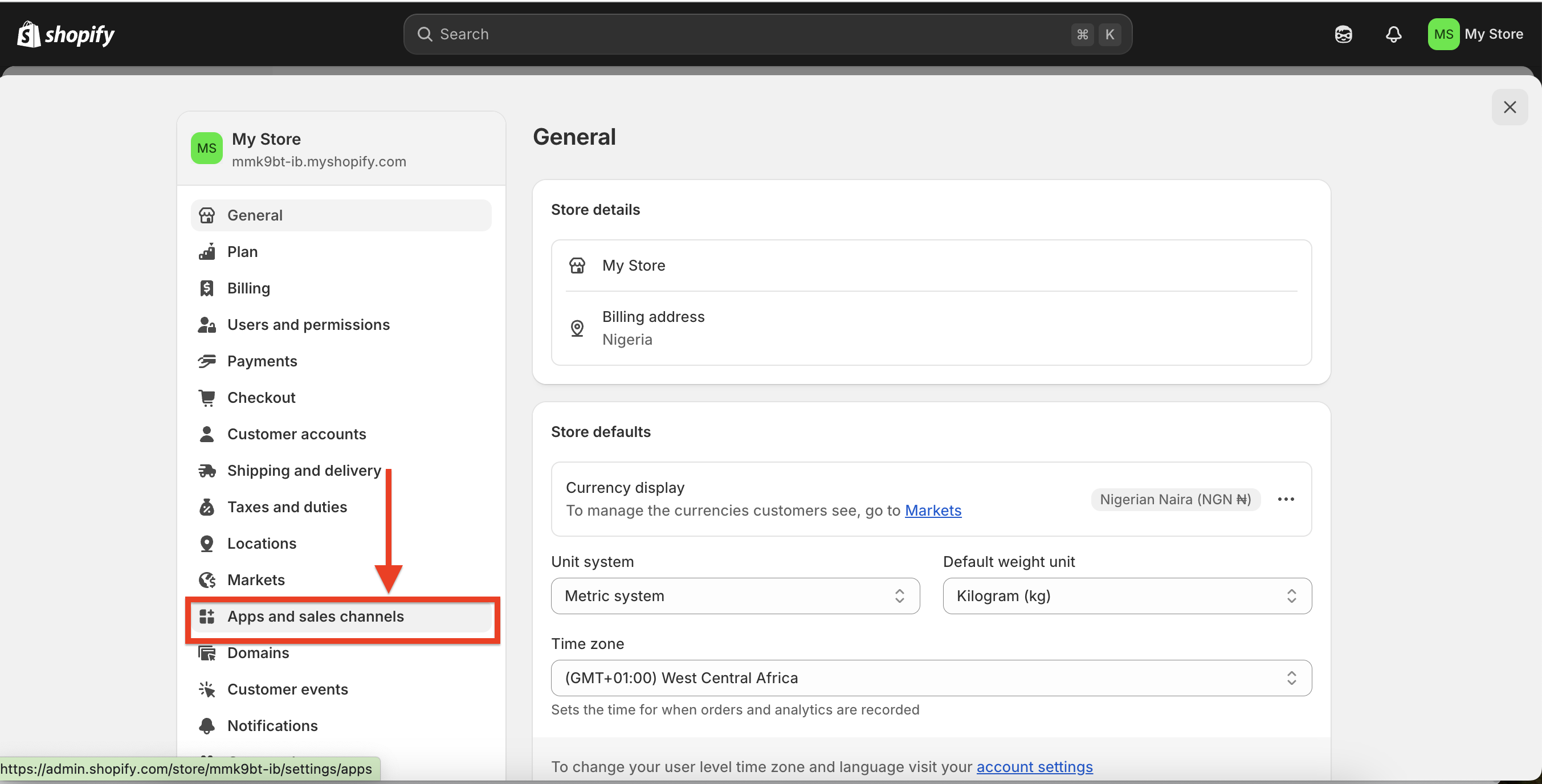Select Shipping and delivery in sidebar

[304, 471]
